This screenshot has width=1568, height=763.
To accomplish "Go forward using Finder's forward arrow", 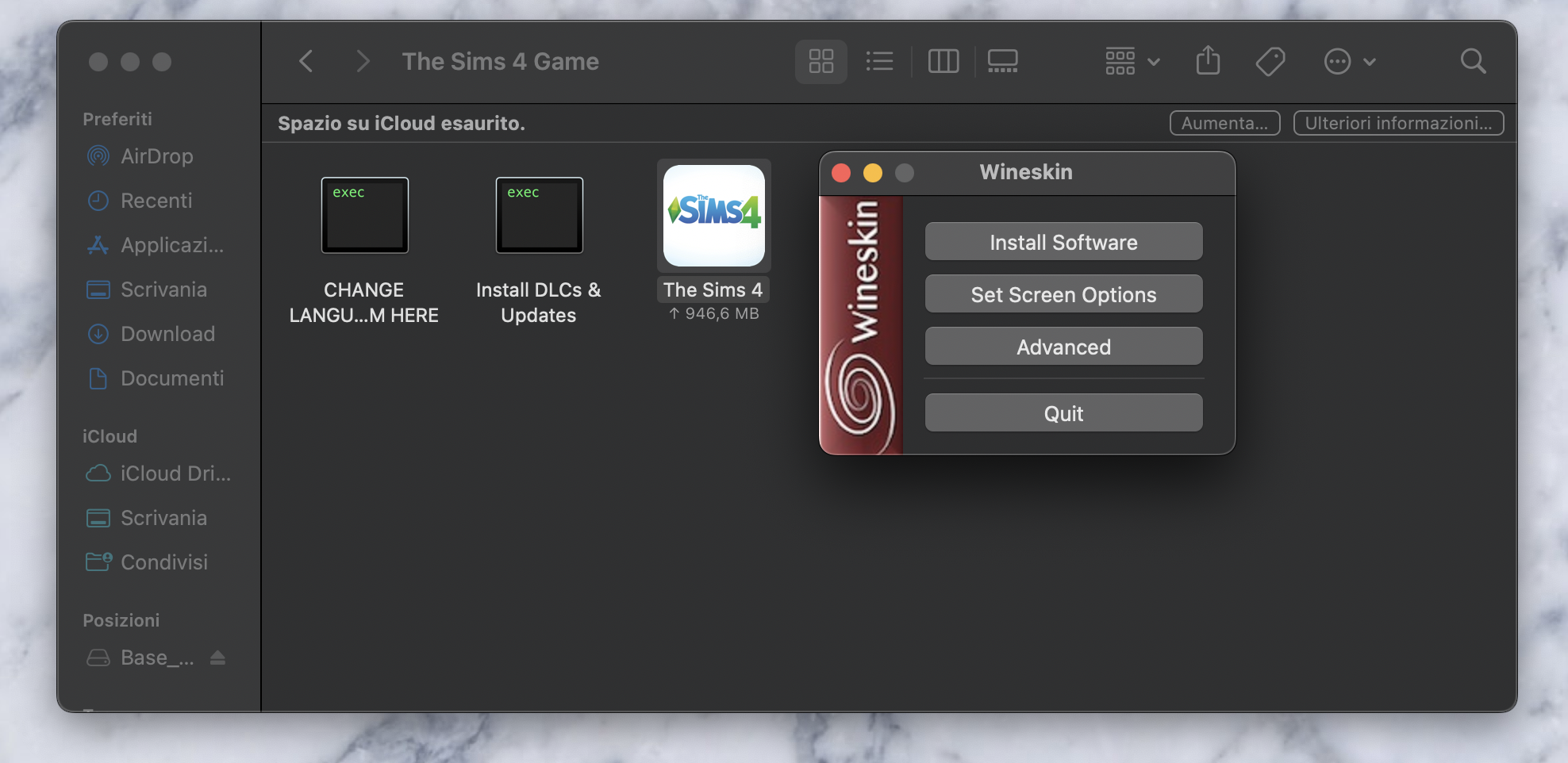I will (363, 61).
